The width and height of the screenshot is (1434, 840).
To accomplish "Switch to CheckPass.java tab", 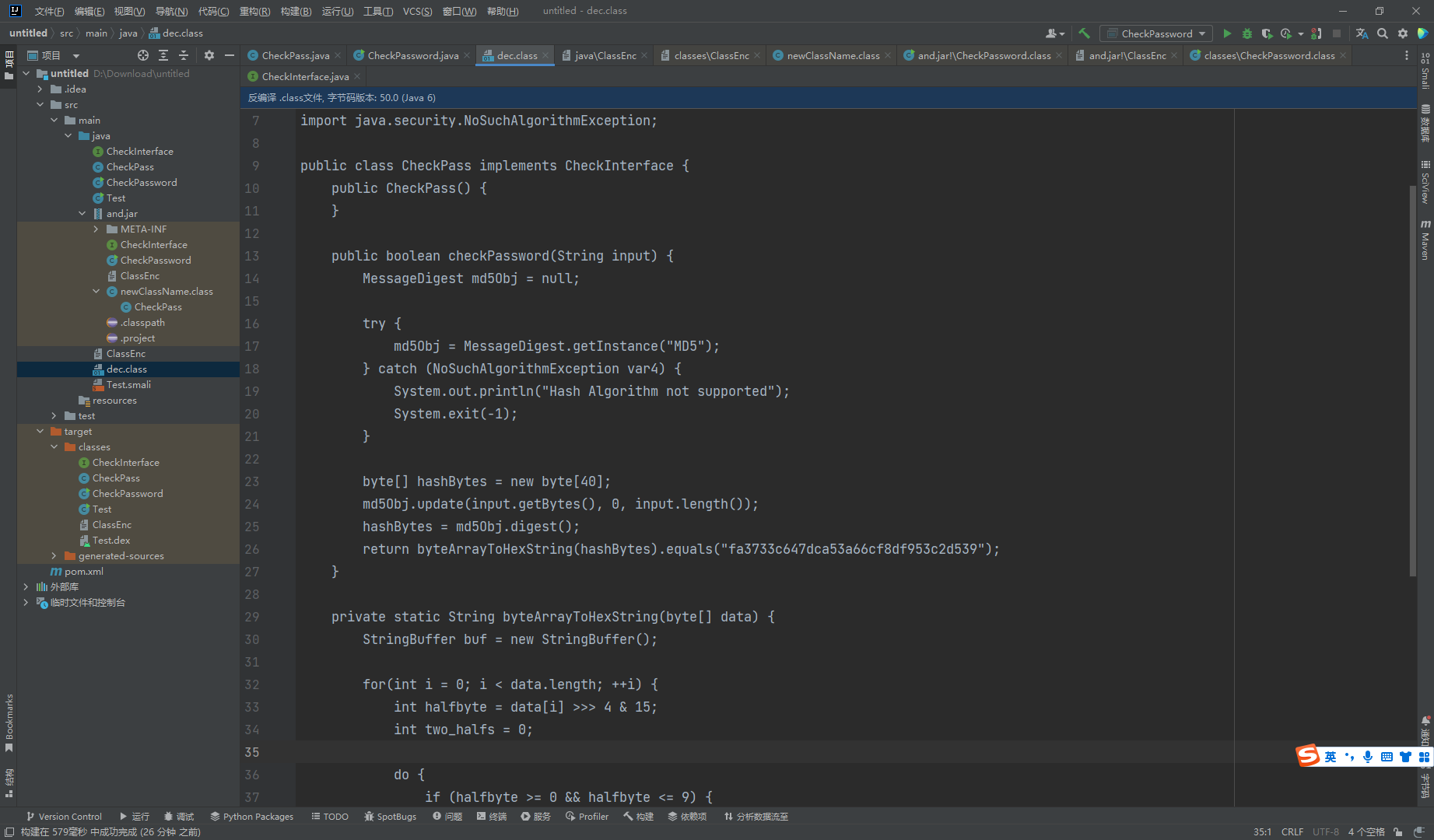I will coord(295,55).
